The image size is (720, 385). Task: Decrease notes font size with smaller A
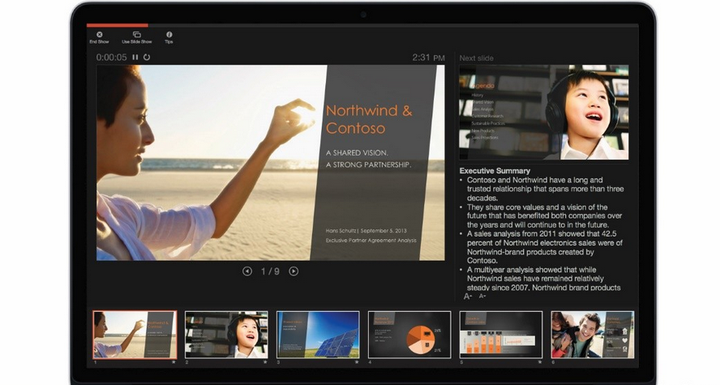tap(482, 296)
